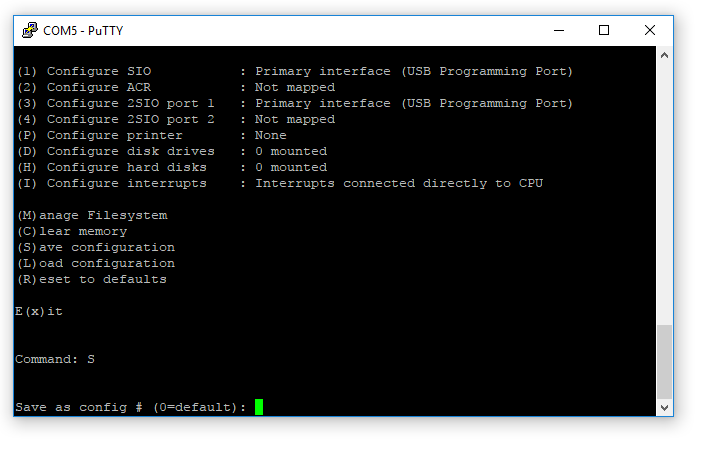Screen dimensions: 704x460
Task: Click the "Command: S" line
Action: [55, 359]
